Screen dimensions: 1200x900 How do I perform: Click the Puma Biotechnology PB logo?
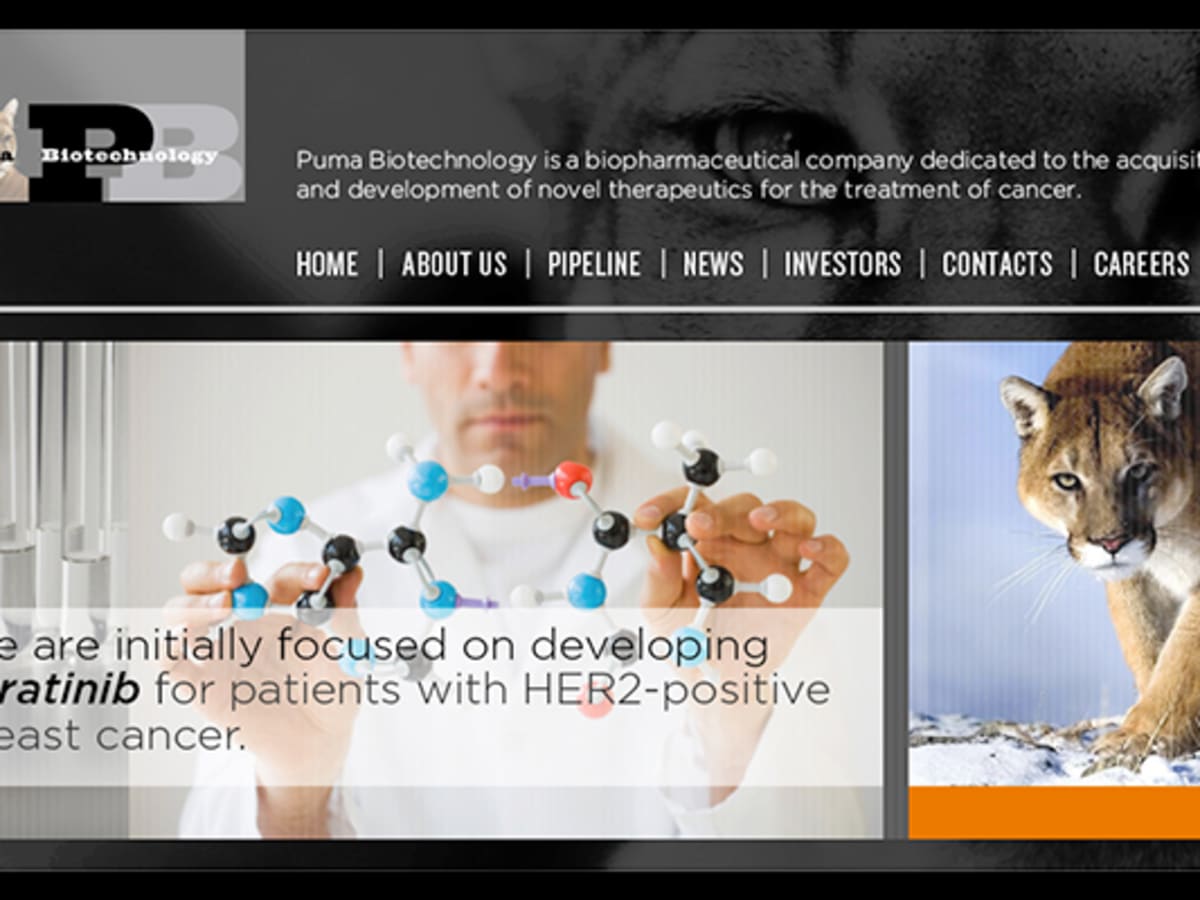(122, 116)
